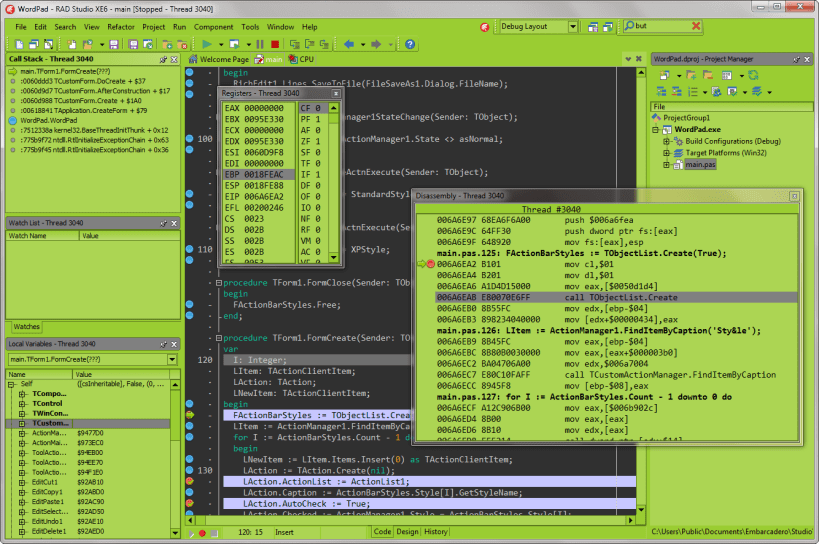The width and height of the screenshot is (819, 544).
Task: Pin the Call Stack panel
Action: point(163,59)
